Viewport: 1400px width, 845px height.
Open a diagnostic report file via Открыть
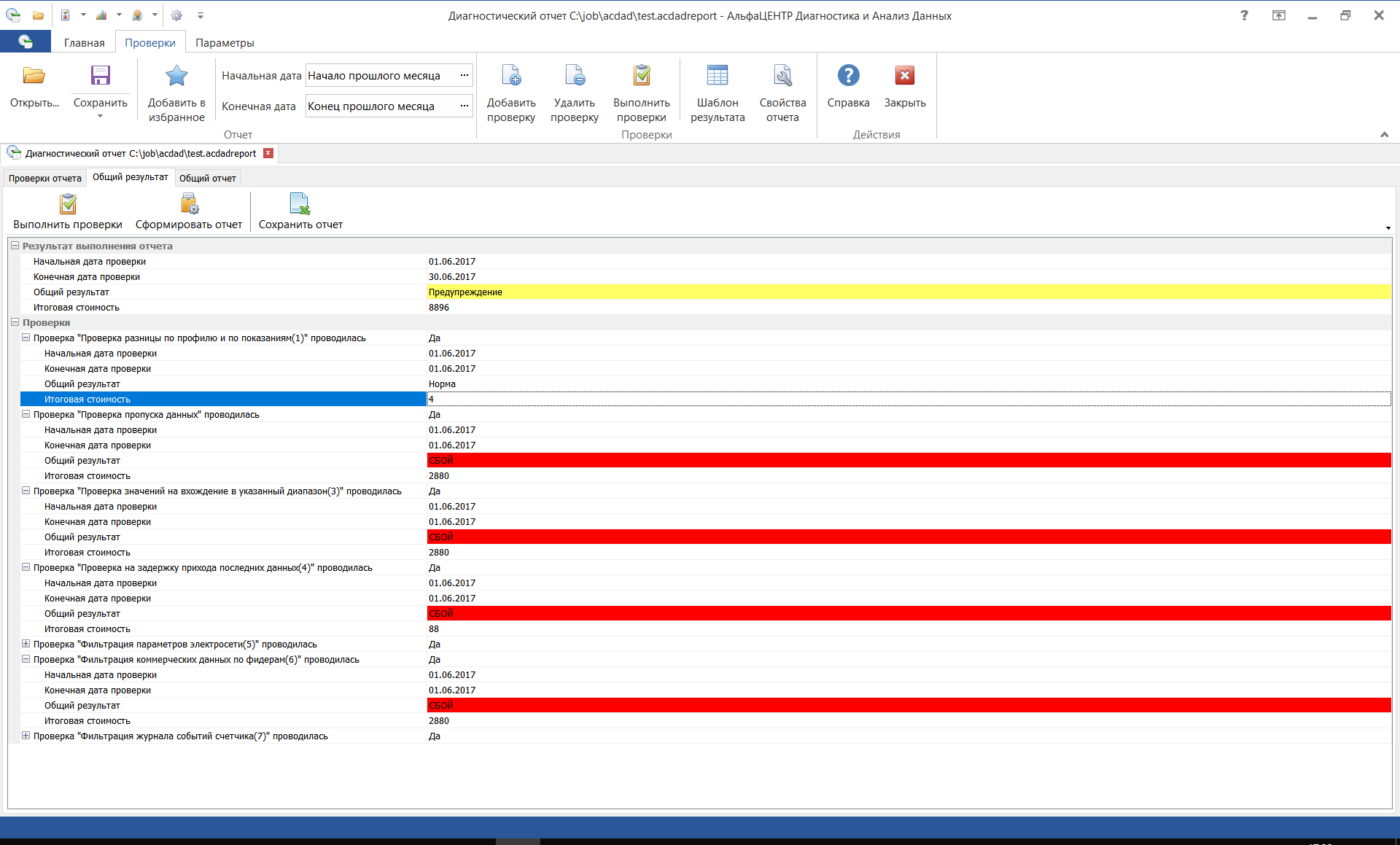pos(33,86)
